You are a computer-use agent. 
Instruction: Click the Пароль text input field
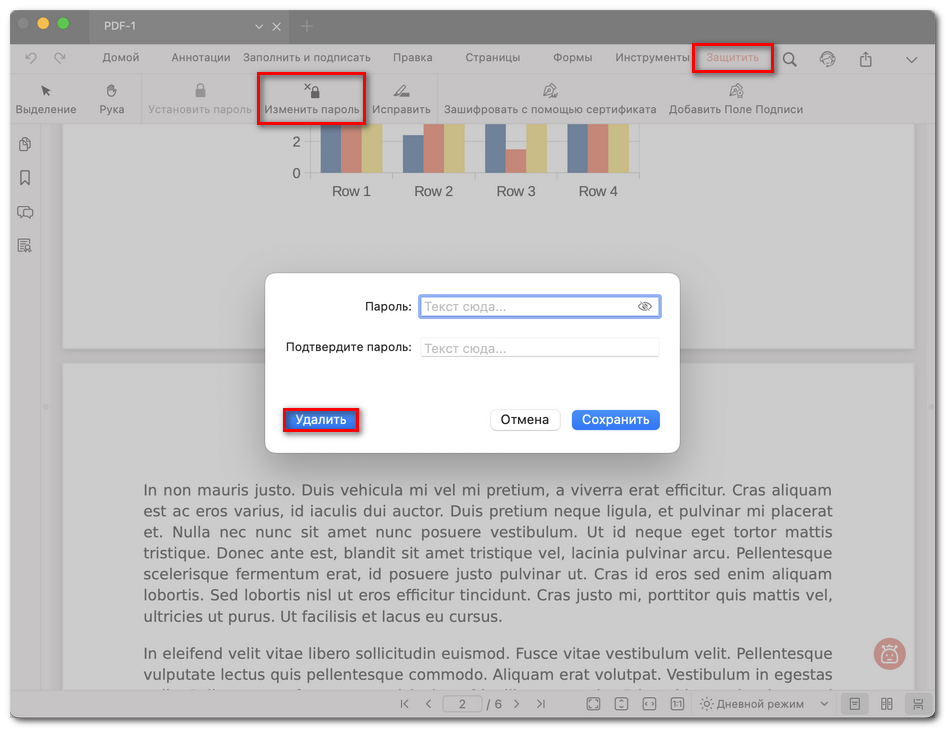530,306
